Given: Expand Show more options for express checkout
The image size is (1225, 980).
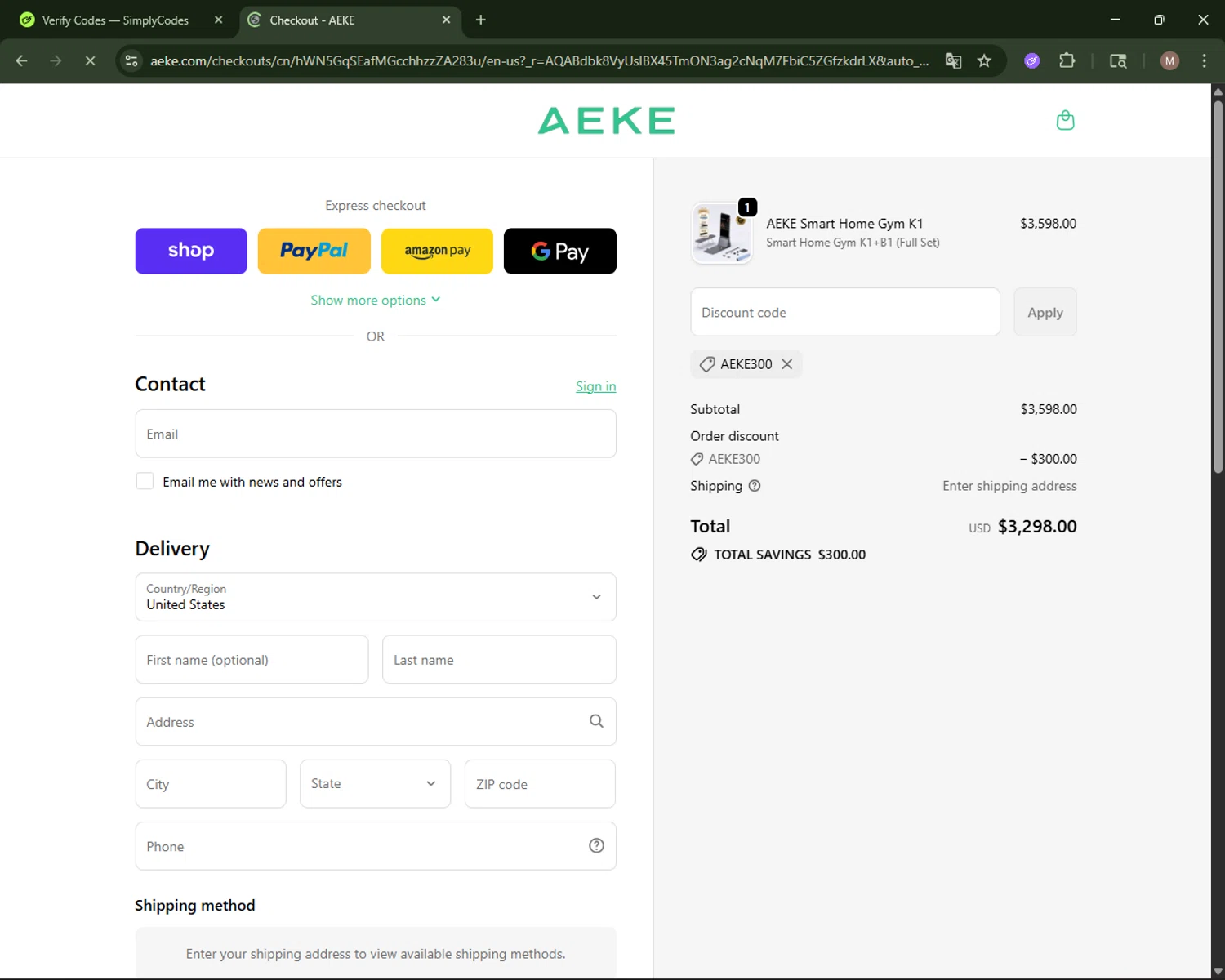Looking at the screenshot, I should tap(376, 301).
